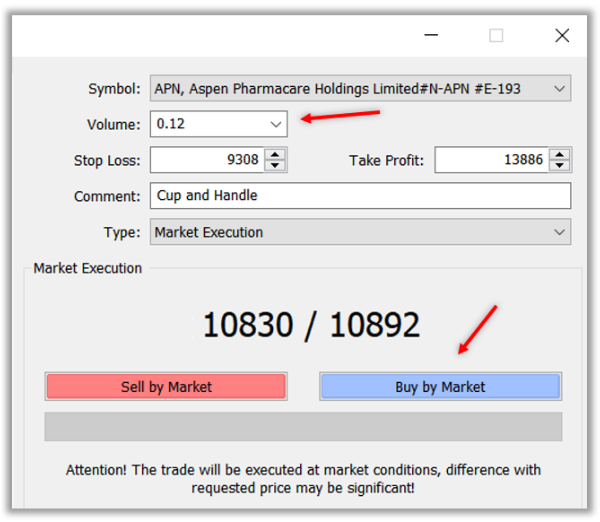Click the 'Market Execution' group heading
The width and height of the screenshot is (600, 522).
point(88,268)
